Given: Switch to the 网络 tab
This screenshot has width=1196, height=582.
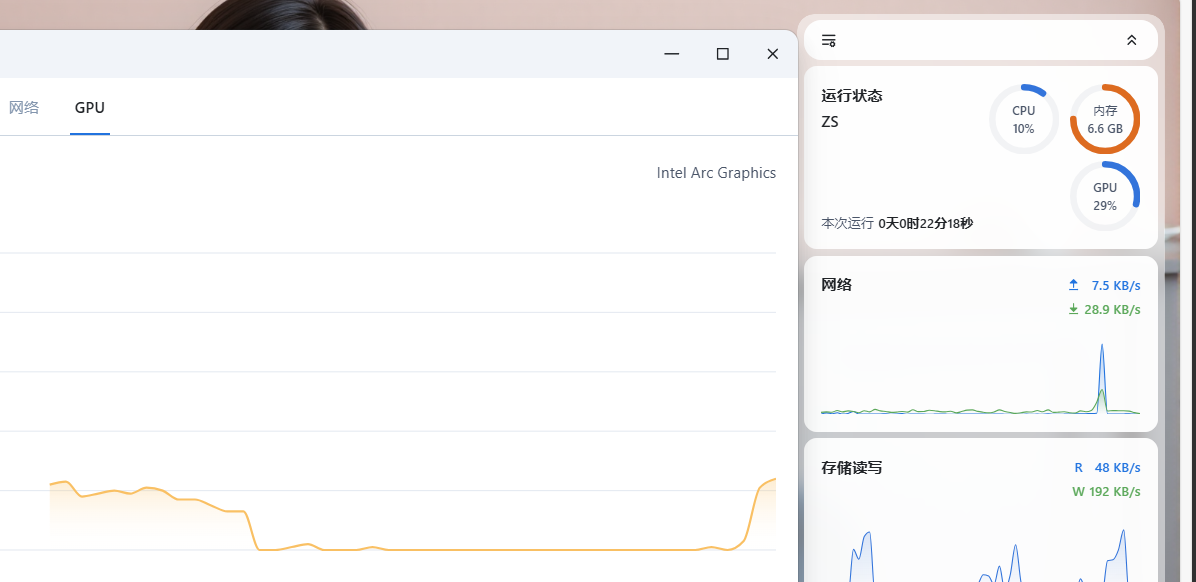Looking at the screenshot, I should click(x=24, y=108).
